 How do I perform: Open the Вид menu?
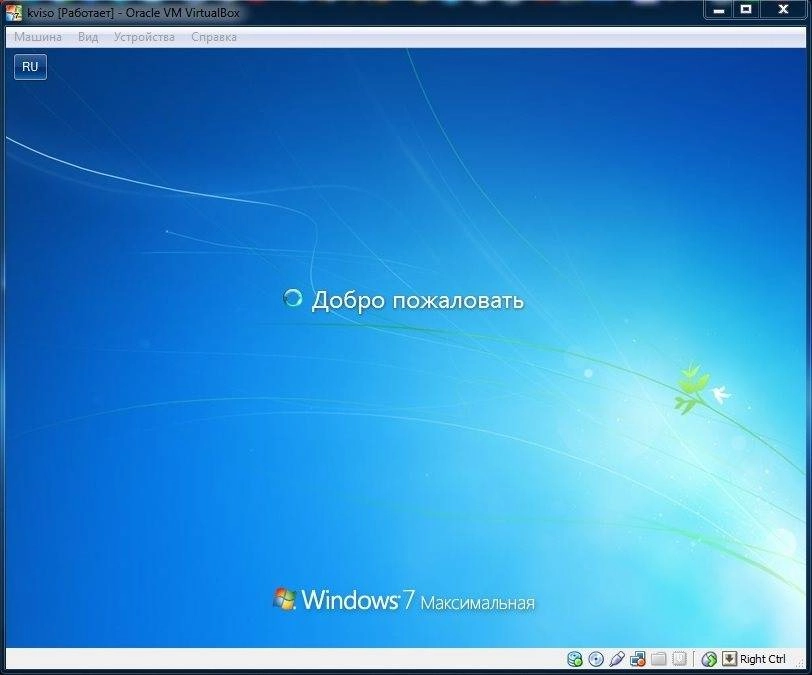click(x=88, y=37)
